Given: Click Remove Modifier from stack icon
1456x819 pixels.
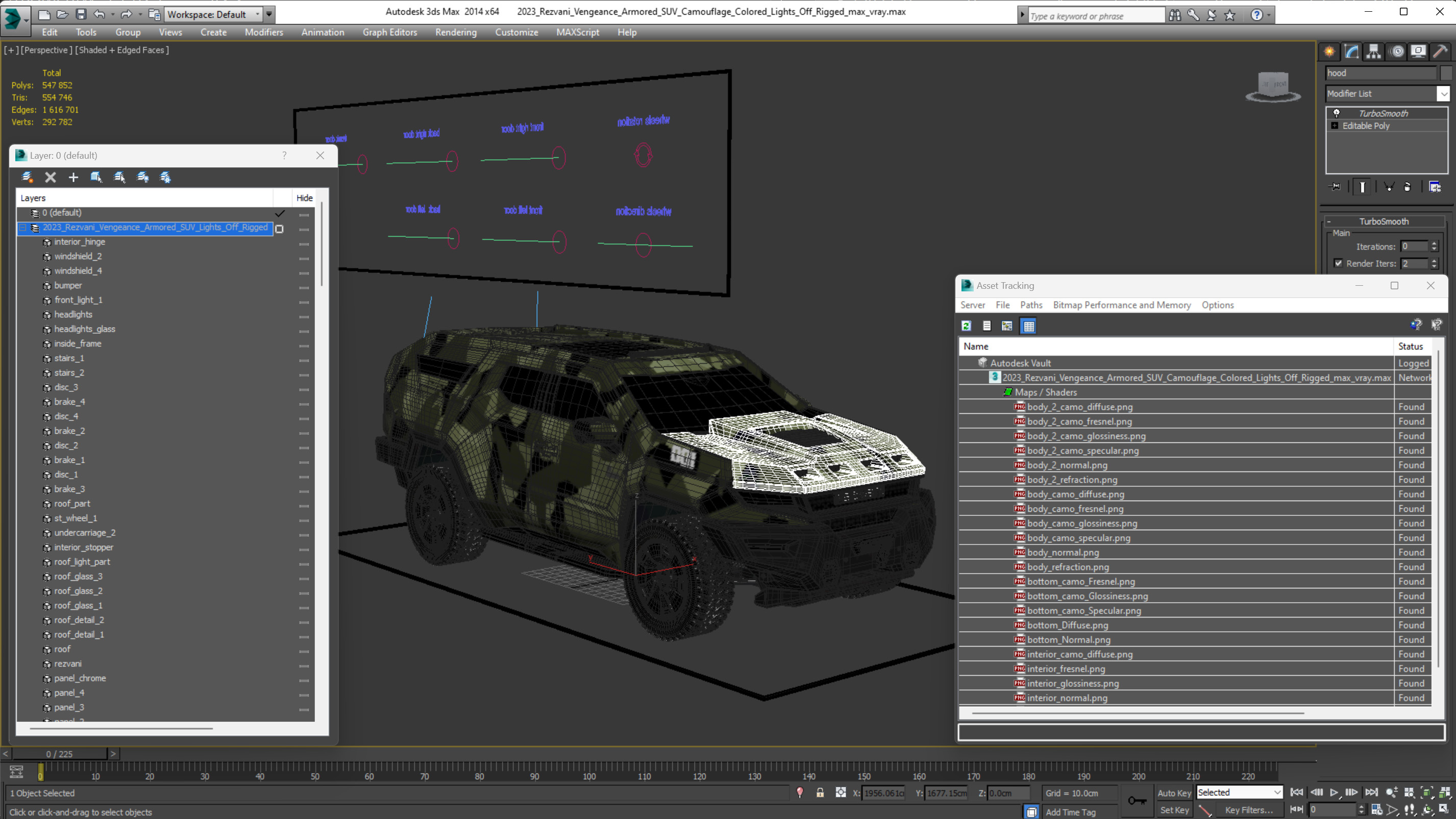Looking at the screenshot, I should 1408,187.
